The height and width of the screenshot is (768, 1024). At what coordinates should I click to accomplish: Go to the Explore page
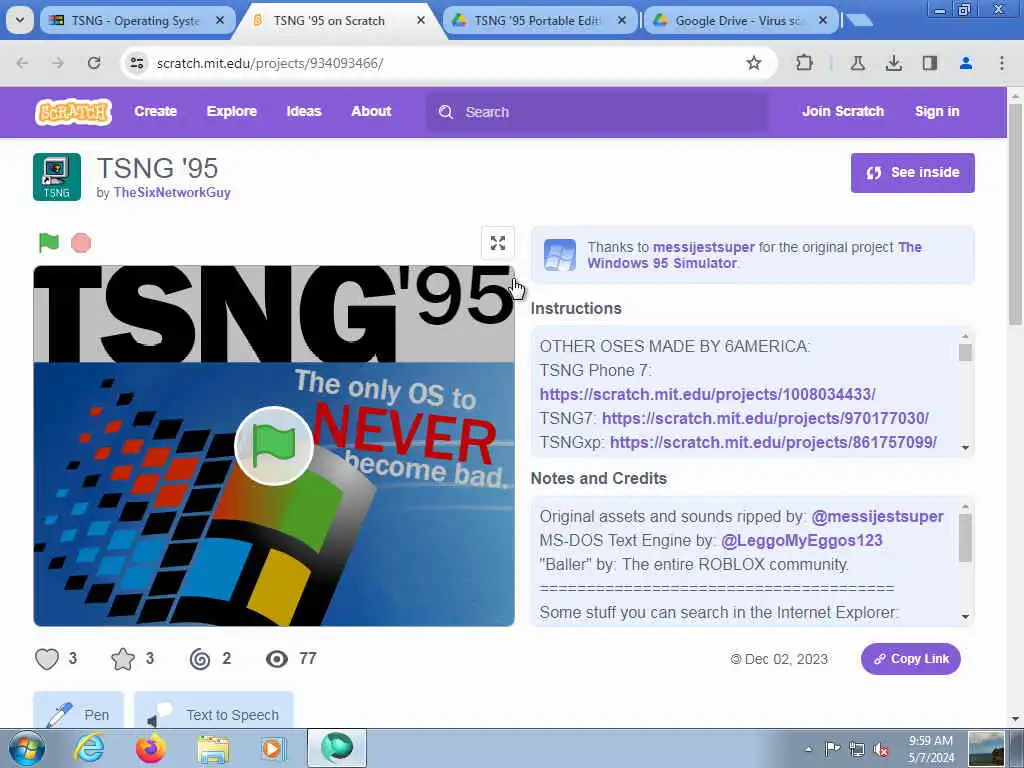click(232, 112)
